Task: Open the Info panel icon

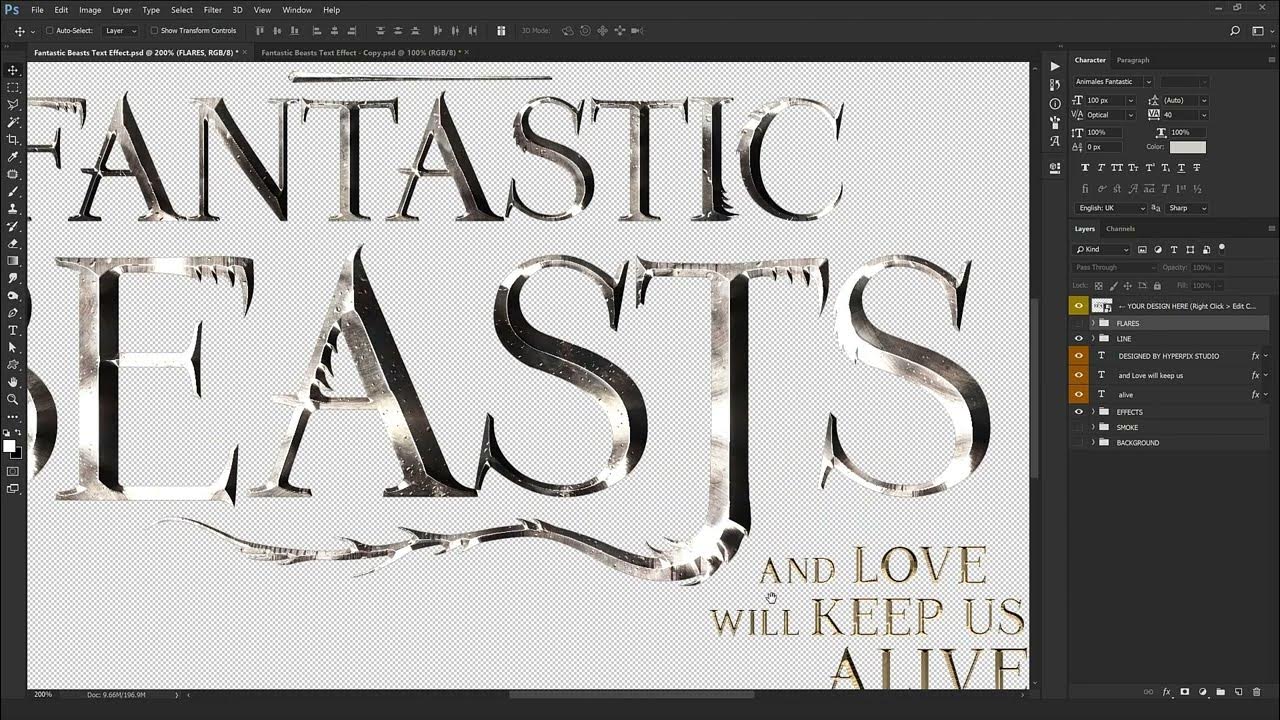Action: coord(1054,104)
